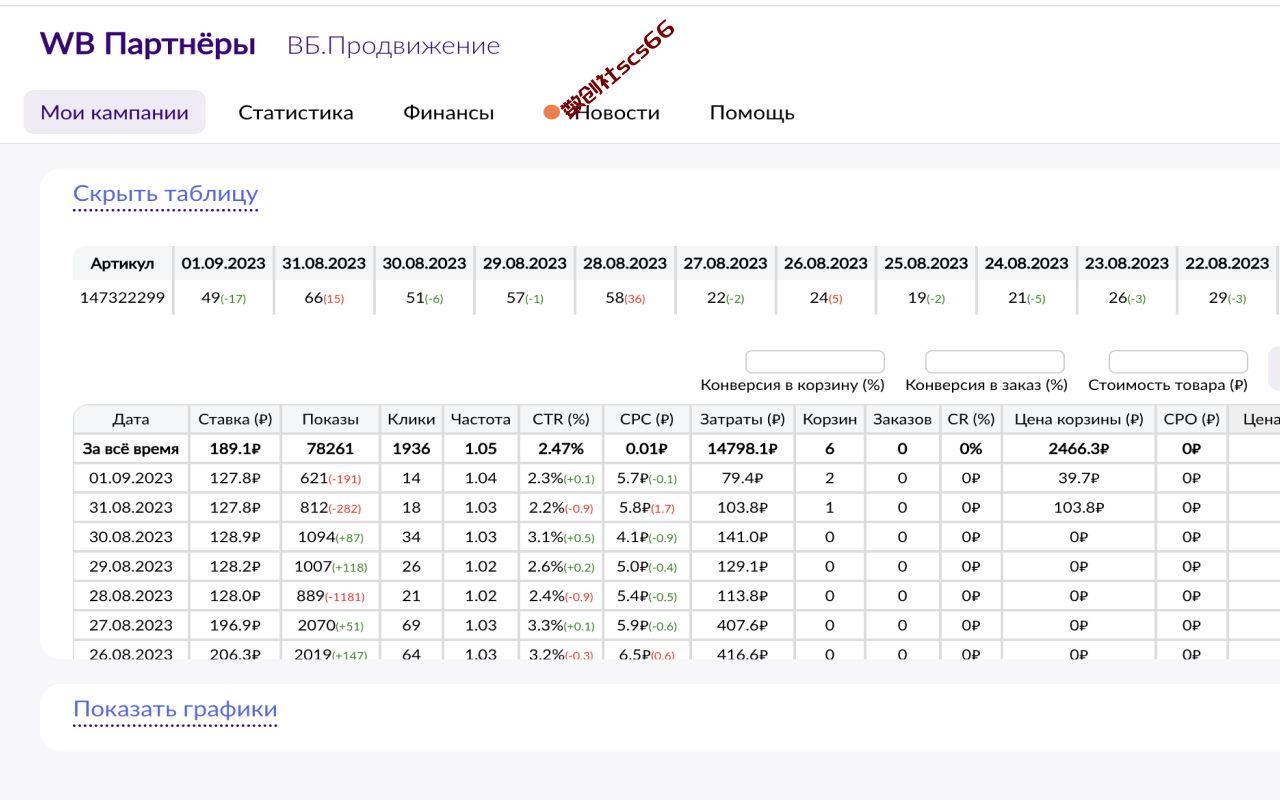Click spend 141.0₽ cell

pos(742,537)
